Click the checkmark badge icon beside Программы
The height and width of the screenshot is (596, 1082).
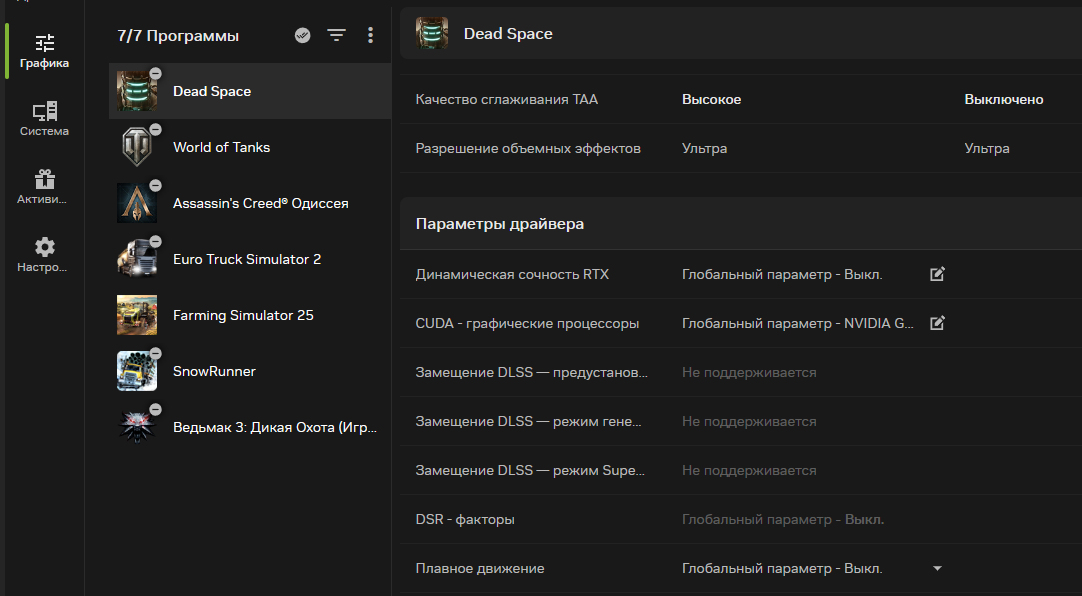pos(303,36)
